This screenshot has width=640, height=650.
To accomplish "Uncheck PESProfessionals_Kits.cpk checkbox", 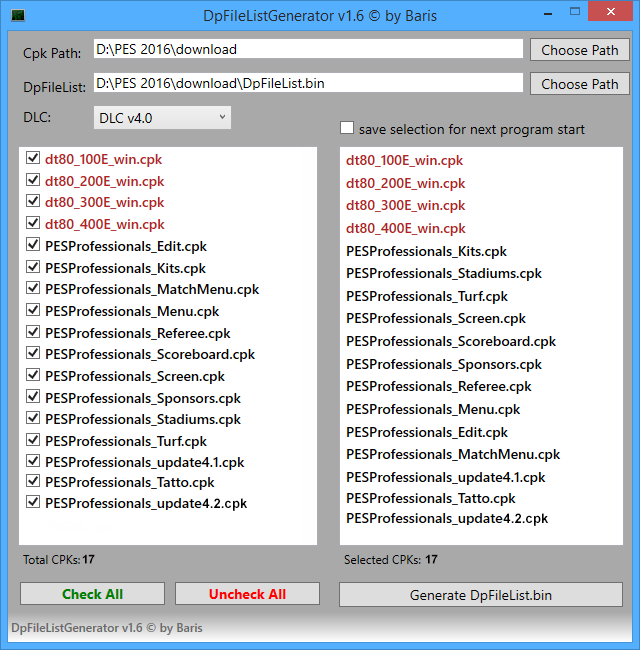I will (33, 267).
